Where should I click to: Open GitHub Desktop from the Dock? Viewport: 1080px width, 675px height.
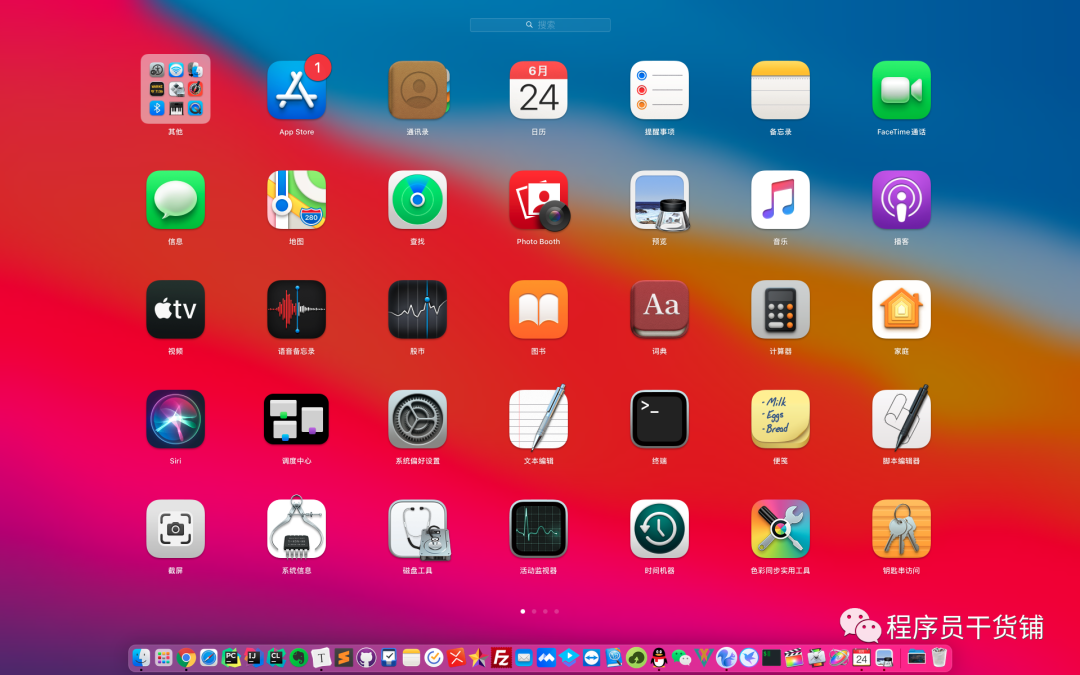point(366,658)
